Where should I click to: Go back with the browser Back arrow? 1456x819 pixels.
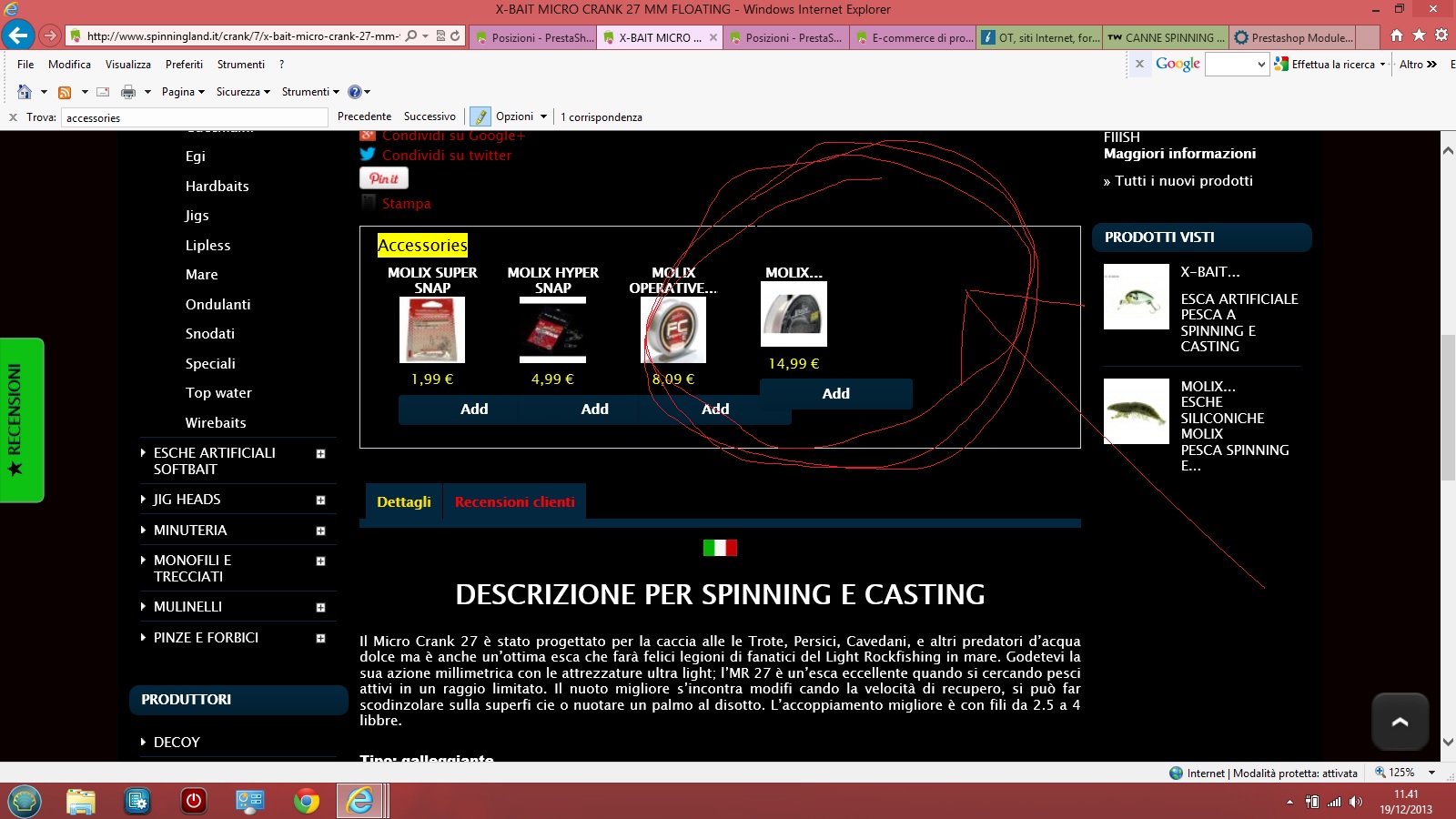pos(17,35)
